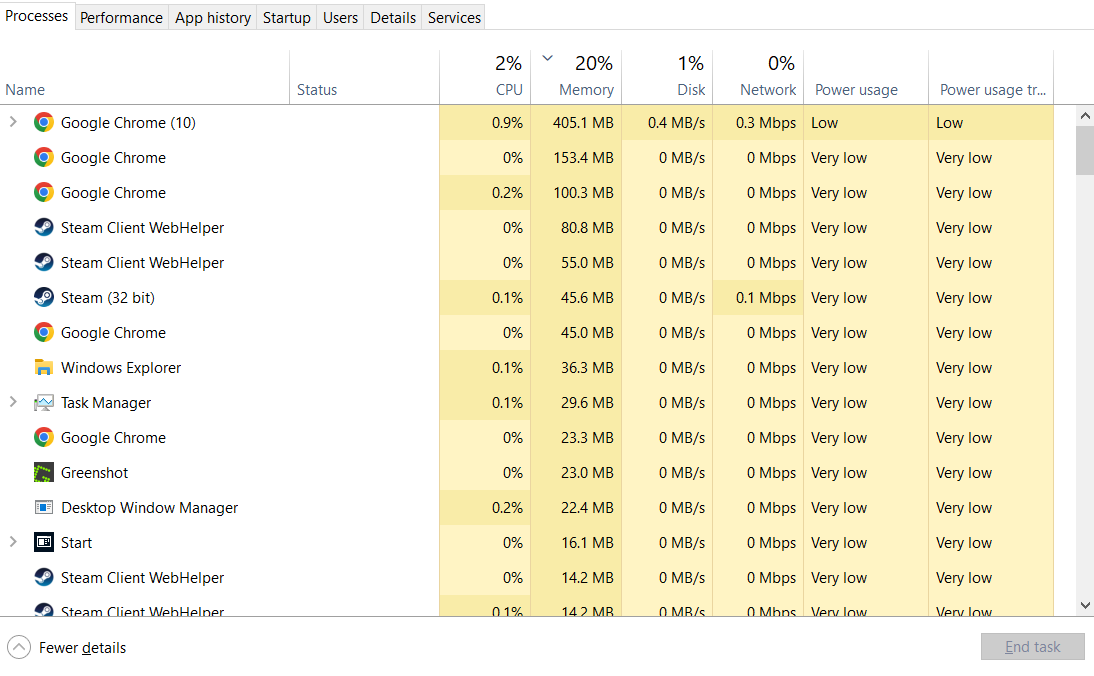Click the 80.8 MB memory value
1094x676 pixels.
pos(587,227)
